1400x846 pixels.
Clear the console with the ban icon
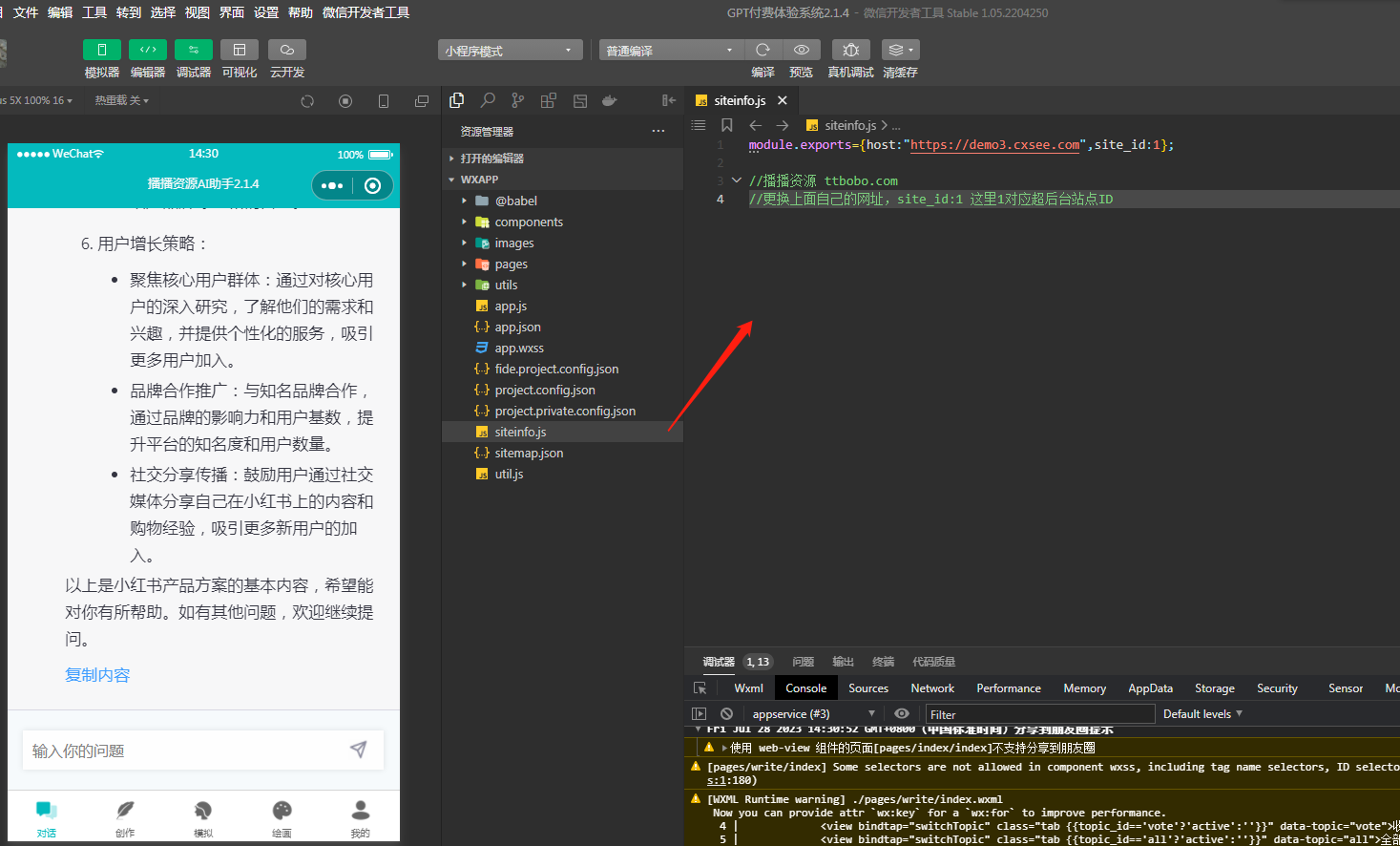[726, 713]
